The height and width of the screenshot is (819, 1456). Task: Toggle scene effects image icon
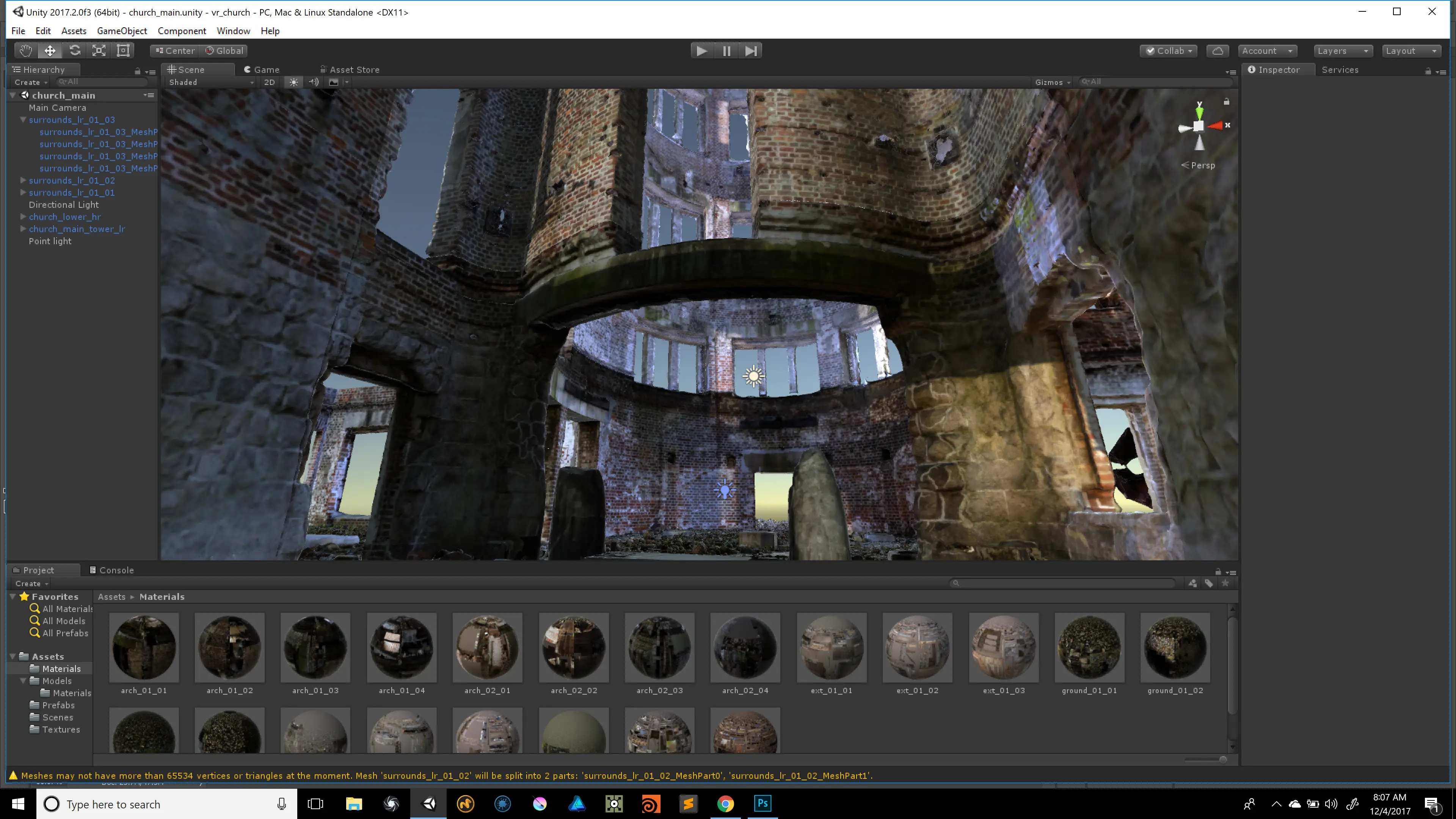(334, 82)
